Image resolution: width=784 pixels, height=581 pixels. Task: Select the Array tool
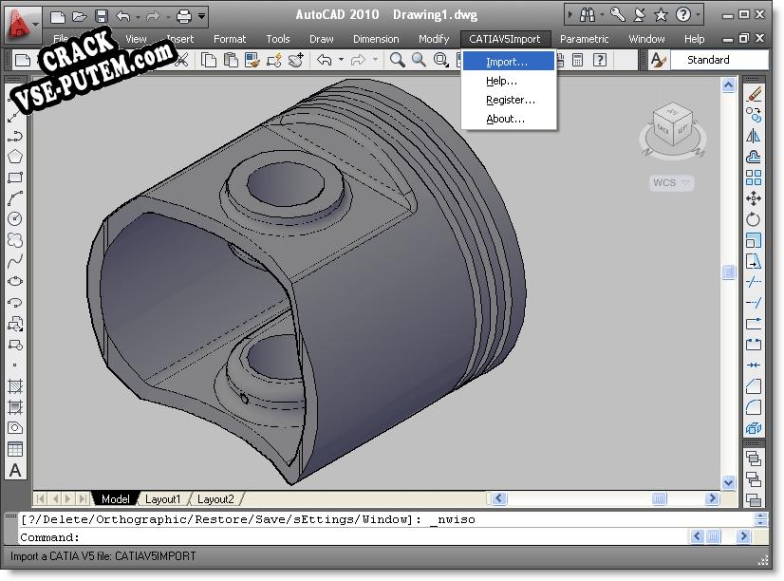(754, 178)
